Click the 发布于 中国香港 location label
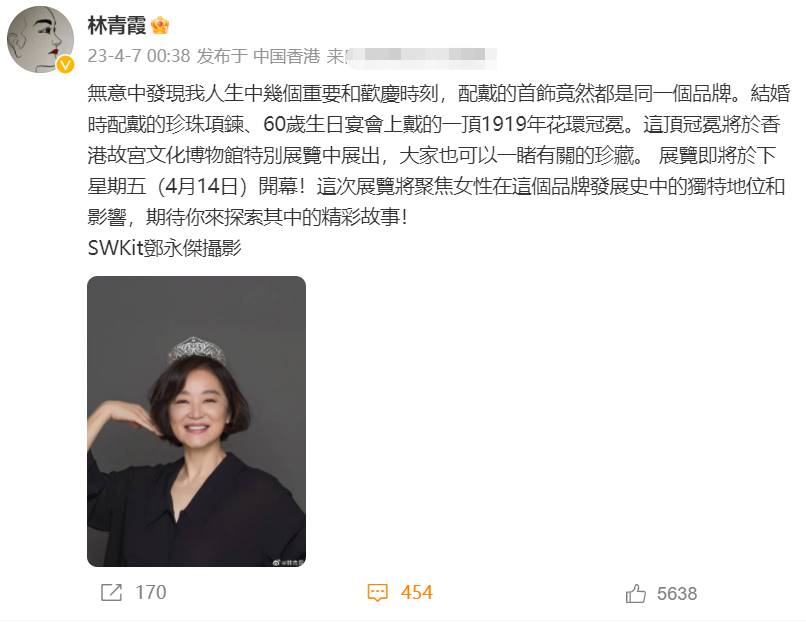This screenshot has height=623, width=806. 259,56
